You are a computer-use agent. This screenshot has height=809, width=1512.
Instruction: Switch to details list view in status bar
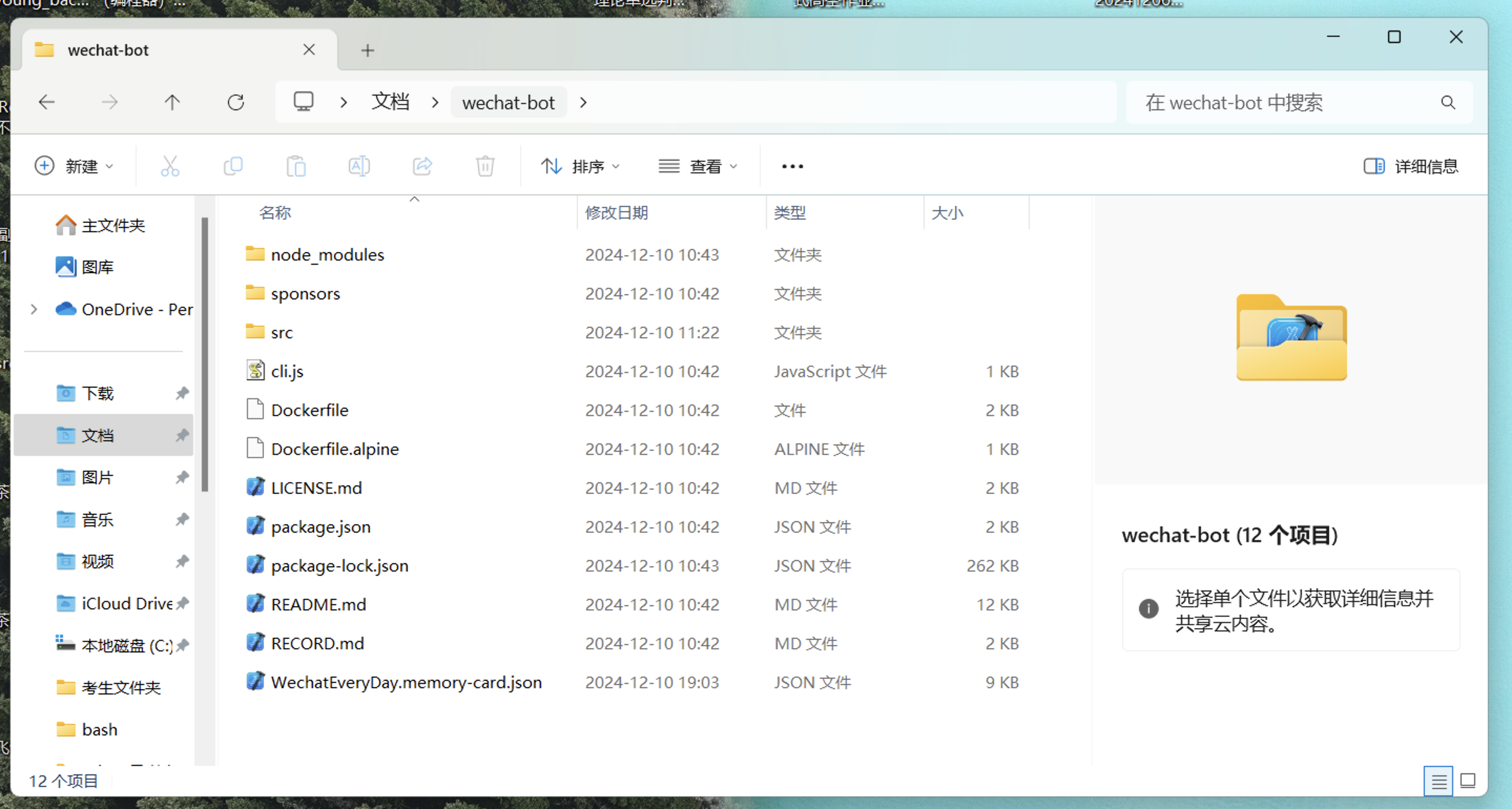pyautogui.click(x=1438, y=781)
